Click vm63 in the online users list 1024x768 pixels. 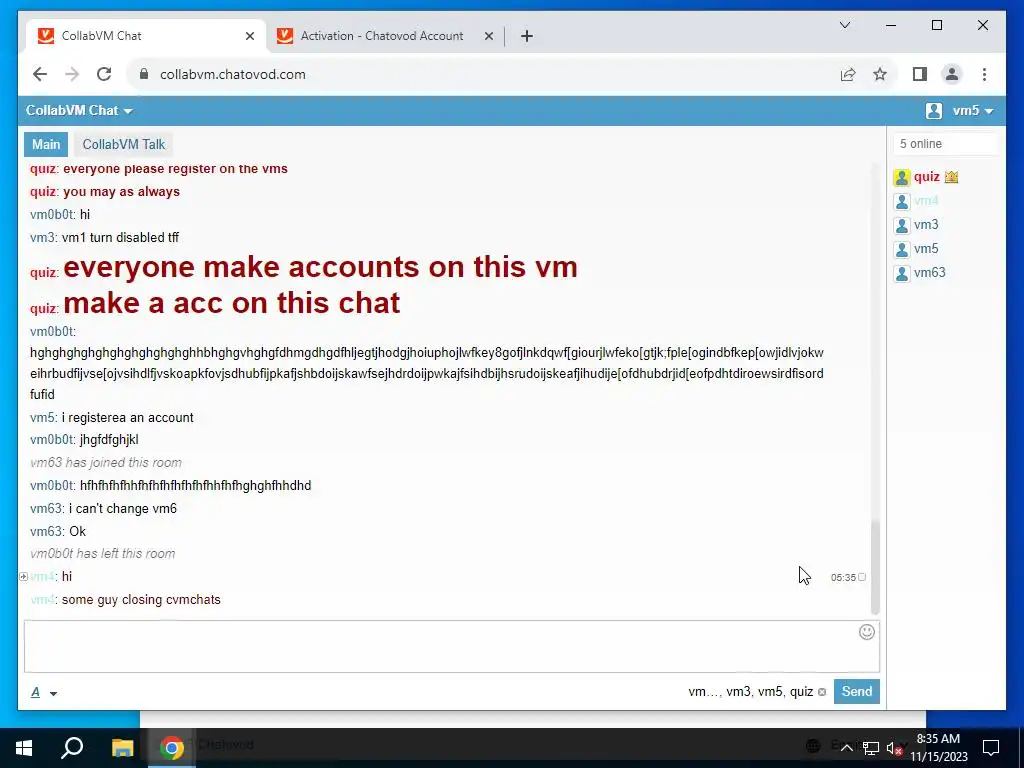pyautogui.click(x=929, y=273)
